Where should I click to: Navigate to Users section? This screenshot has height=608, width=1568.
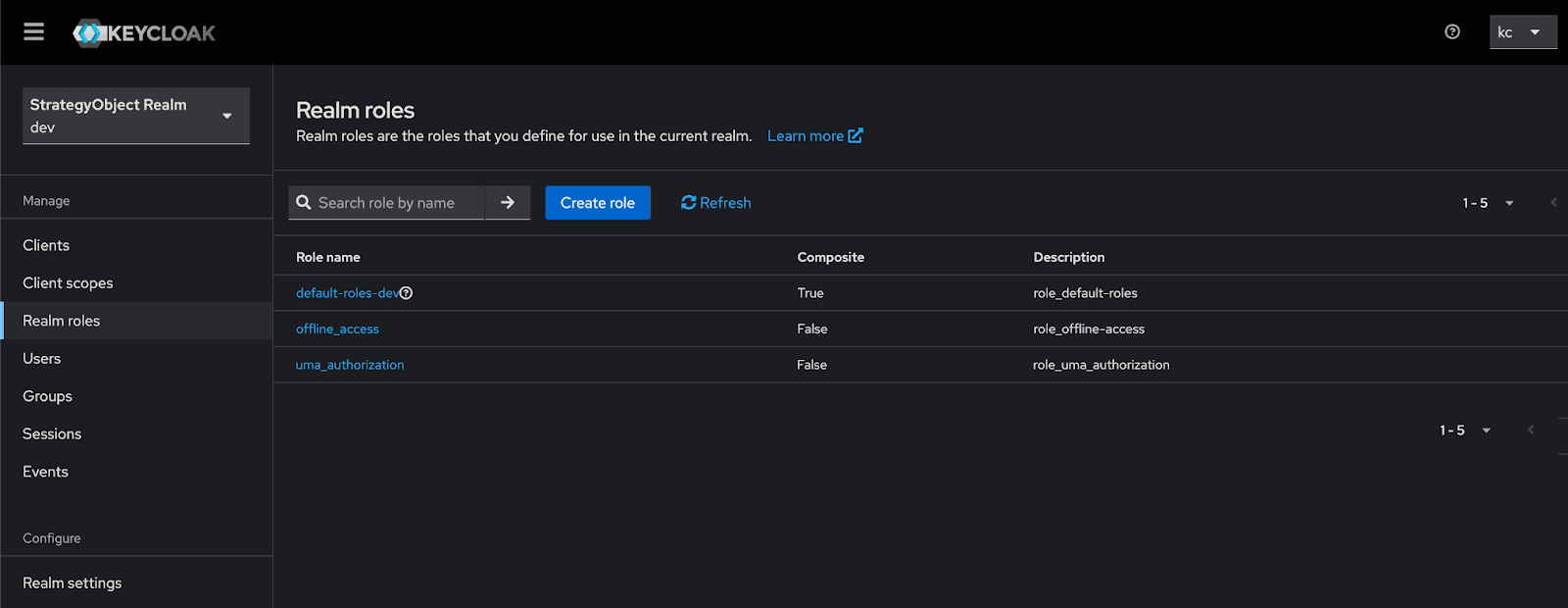tap(42, 359)
